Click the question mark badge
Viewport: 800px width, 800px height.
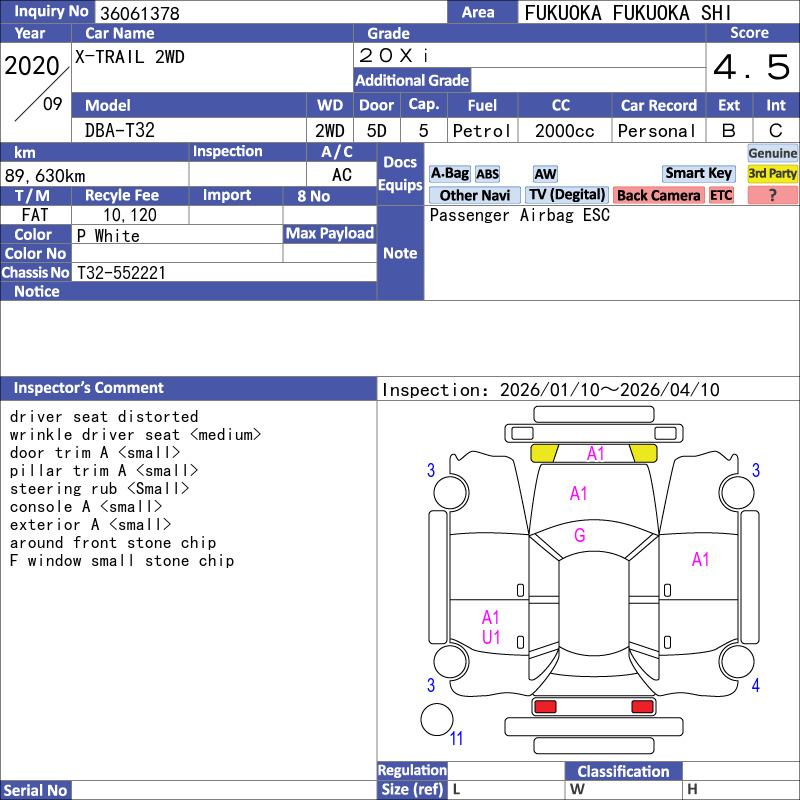point(773,195)
